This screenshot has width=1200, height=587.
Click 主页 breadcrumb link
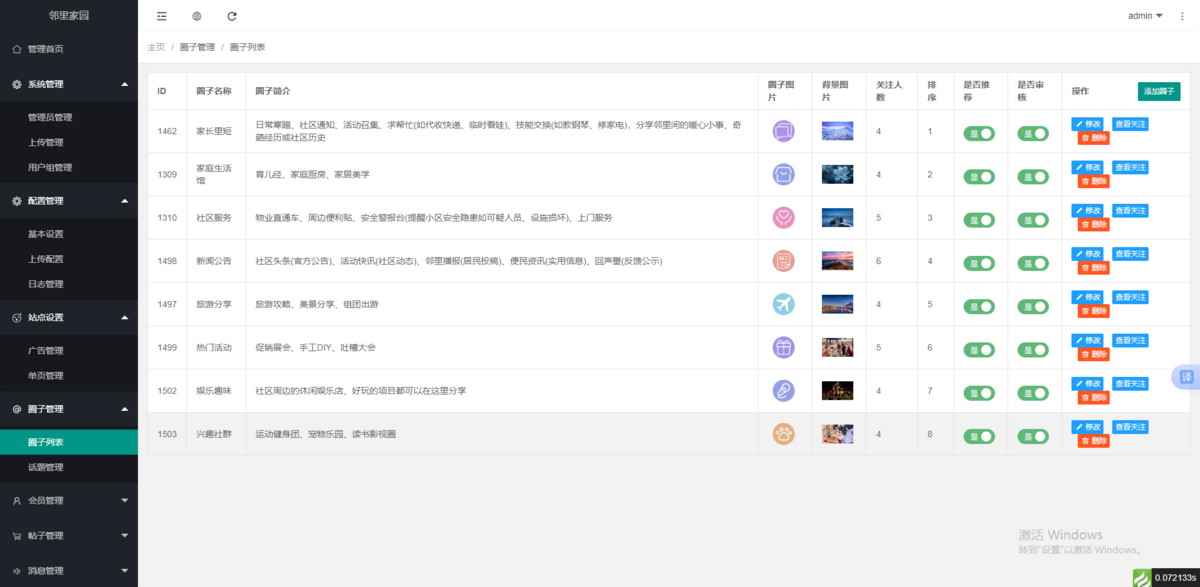click(x=156, y=47)
